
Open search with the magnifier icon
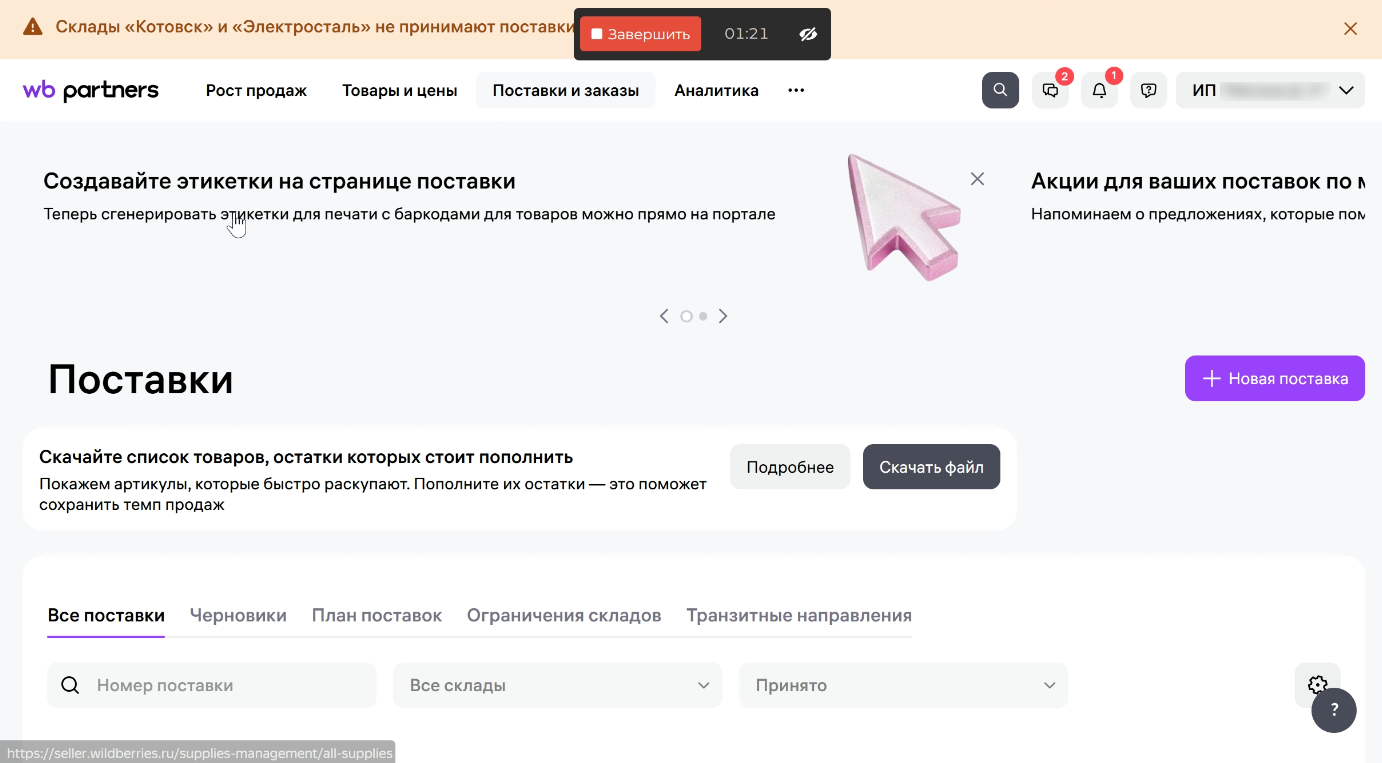click(x=1000, y=90)
